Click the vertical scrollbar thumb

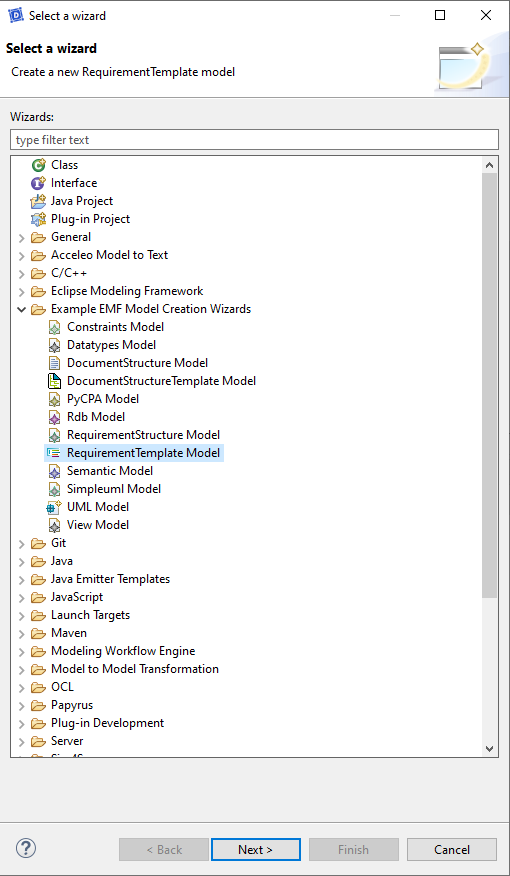489,385
